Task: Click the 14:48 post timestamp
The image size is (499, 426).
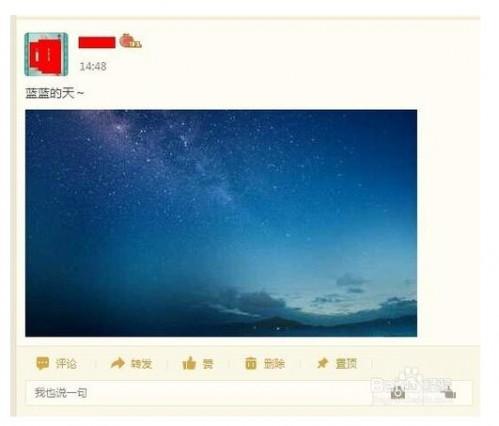Action: pos(93,66)
